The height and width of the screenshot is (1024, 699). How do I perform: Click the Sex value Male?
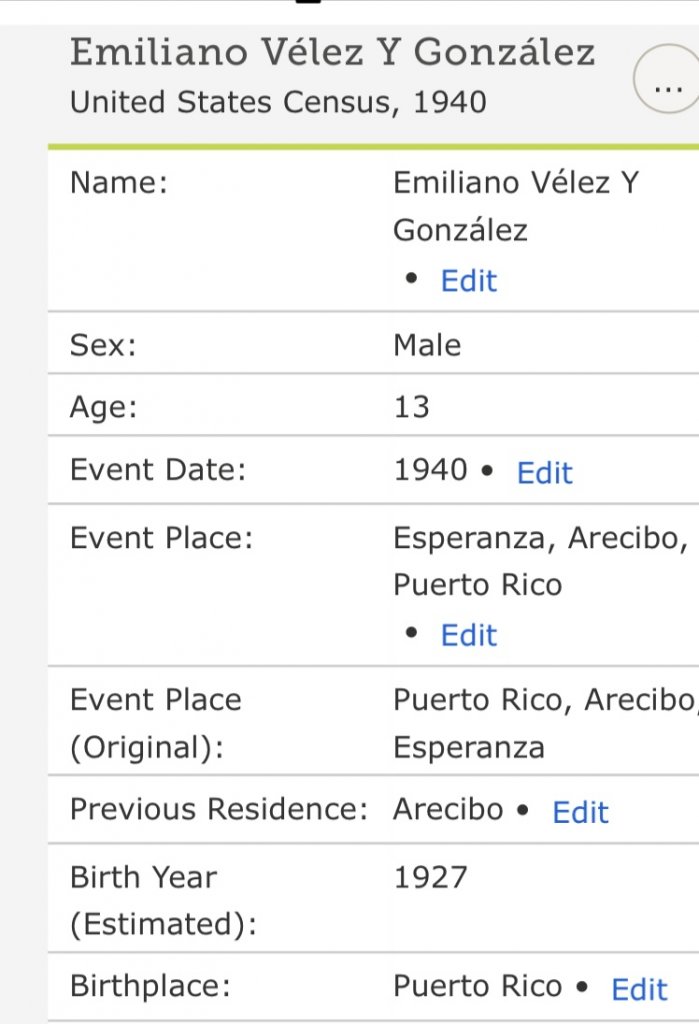pyautogui.click(x=427, y=346)
